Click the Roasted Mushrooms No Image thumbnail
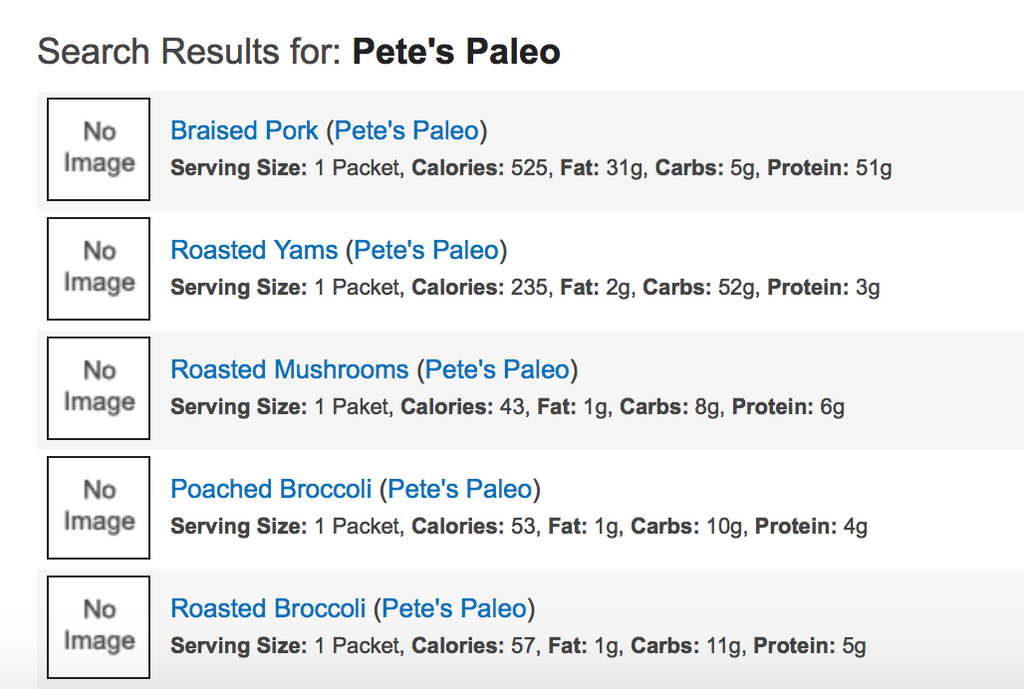 [98, 387]
